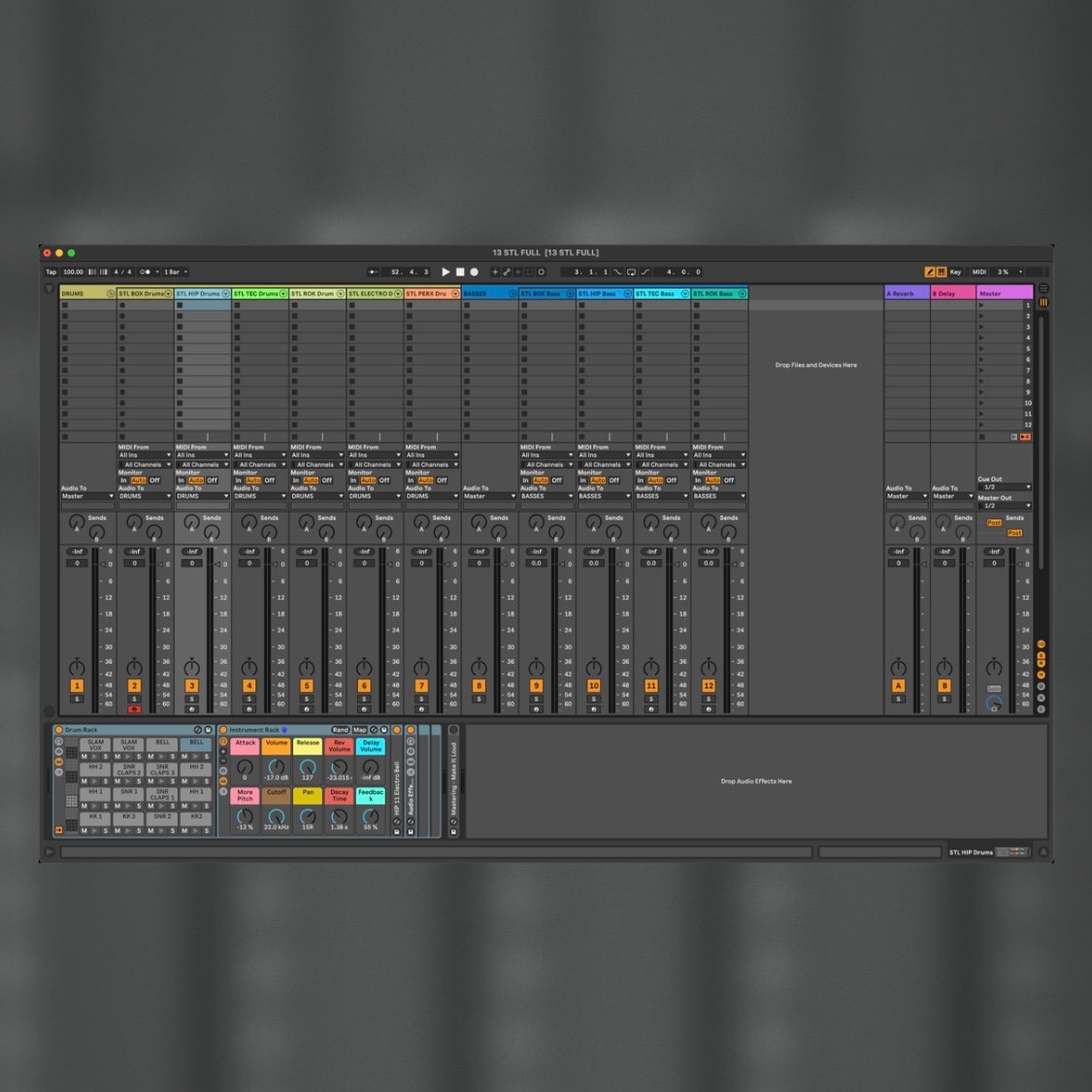Toggle MIDI Arrangement Overdub plus icon

pos(495,272)
